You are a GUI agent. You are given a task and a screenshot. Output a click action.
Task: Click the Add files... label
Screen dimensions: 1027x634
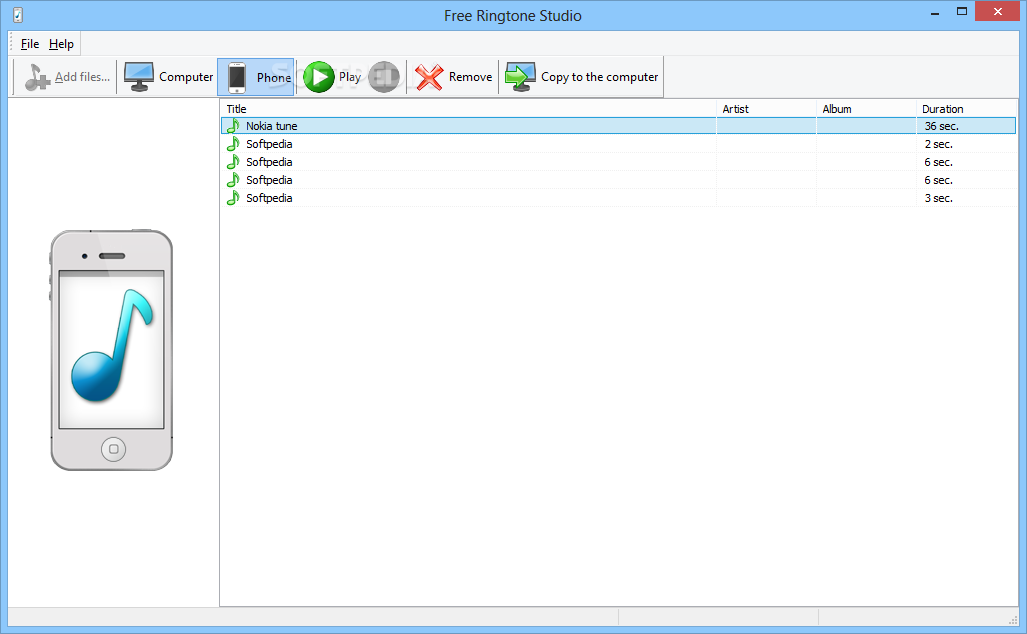[83, 77]
